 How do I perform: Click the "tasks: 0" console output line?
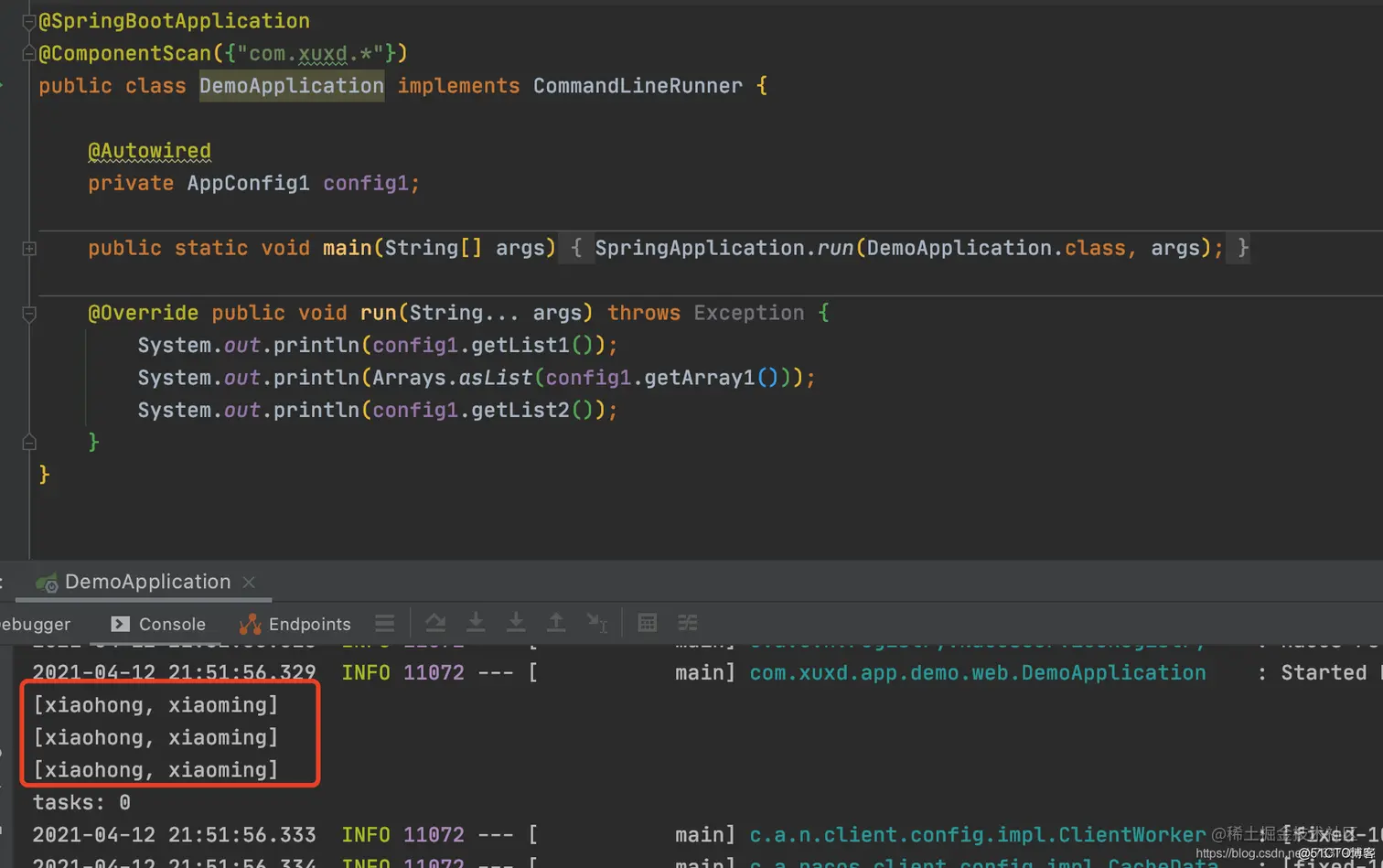(81, 803)
